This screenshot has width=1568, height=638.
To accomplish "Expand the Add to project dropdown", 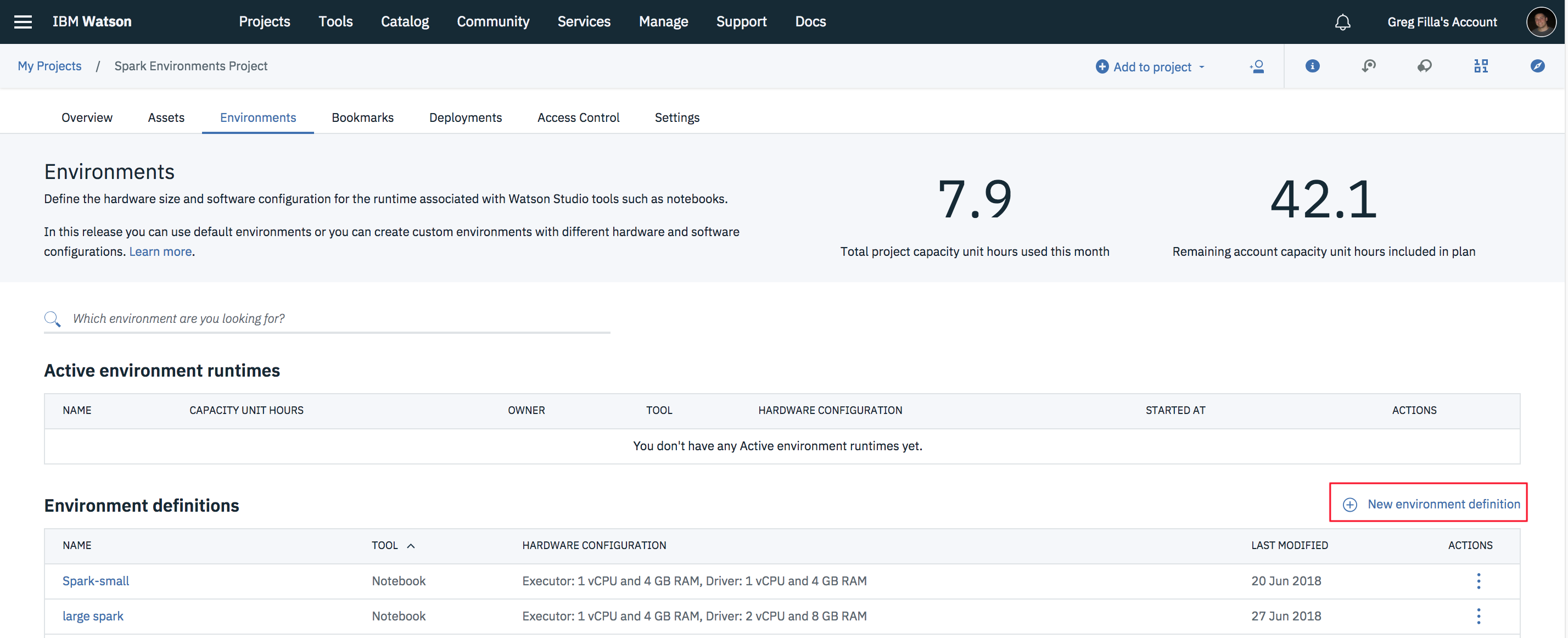I will (x=1150, y=67).
